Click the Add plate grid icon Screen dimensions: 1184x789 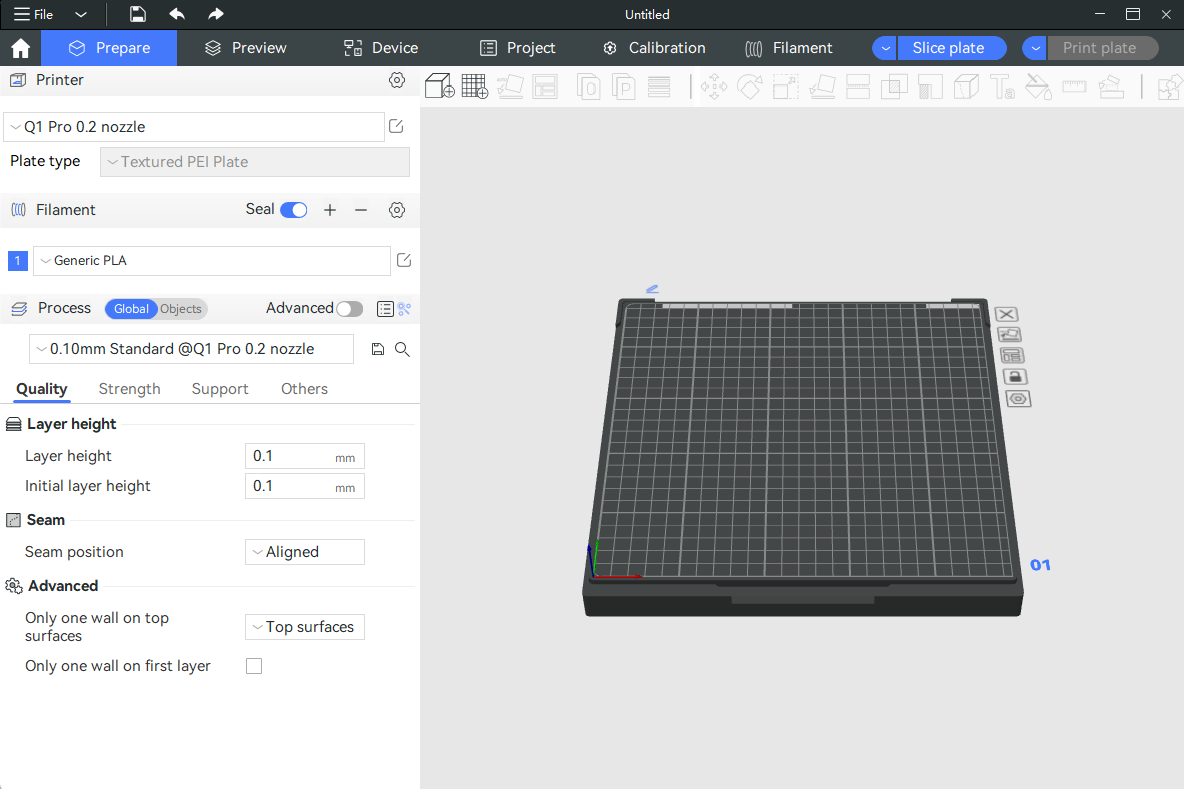click(474, 87)
